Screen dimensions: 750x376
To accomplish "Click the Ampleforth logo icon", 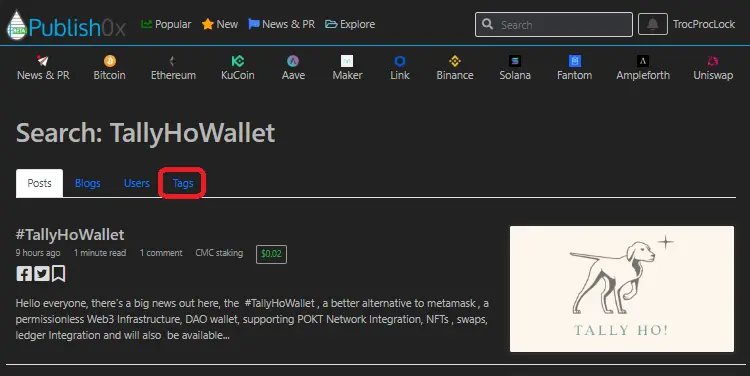I will click(x=643, y=61).
